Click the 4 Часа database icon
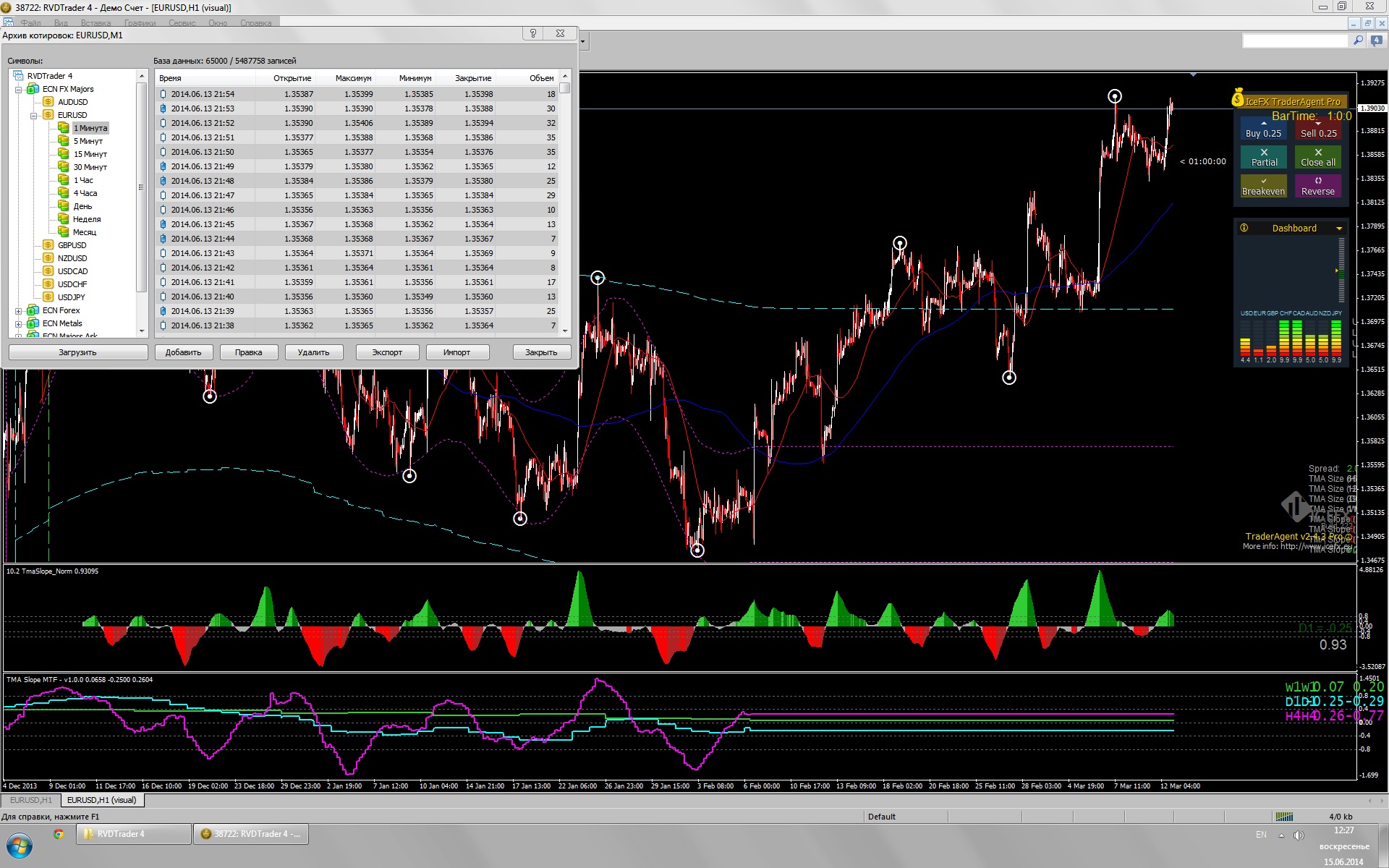The height and width of the screenshot is (868, 1389). coord(64,193)
